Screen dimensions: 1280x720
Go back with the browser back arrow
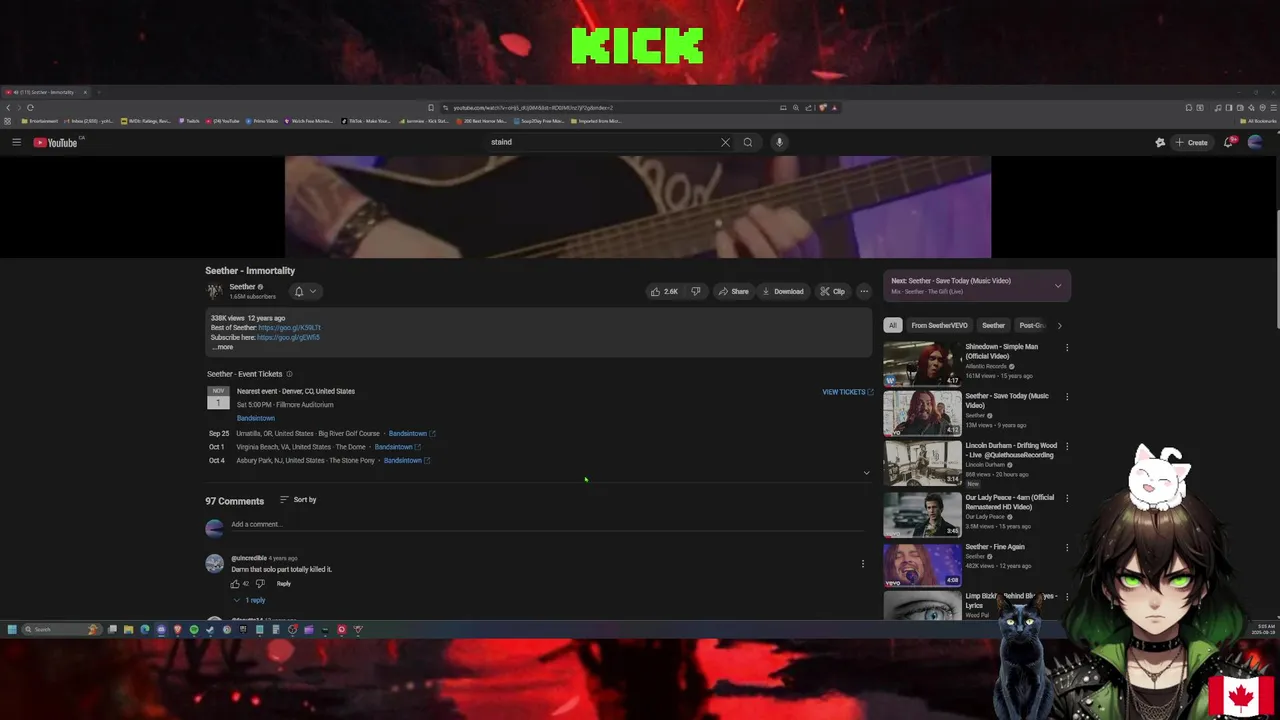tap(8, 107)
